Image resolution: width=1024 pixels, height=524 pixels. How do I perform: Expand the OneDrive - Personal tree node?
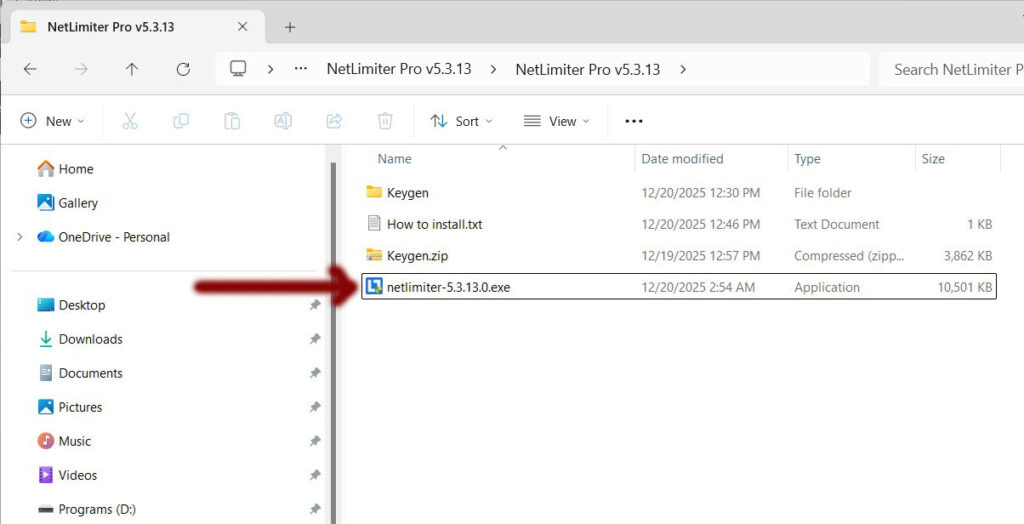[20, 237]
